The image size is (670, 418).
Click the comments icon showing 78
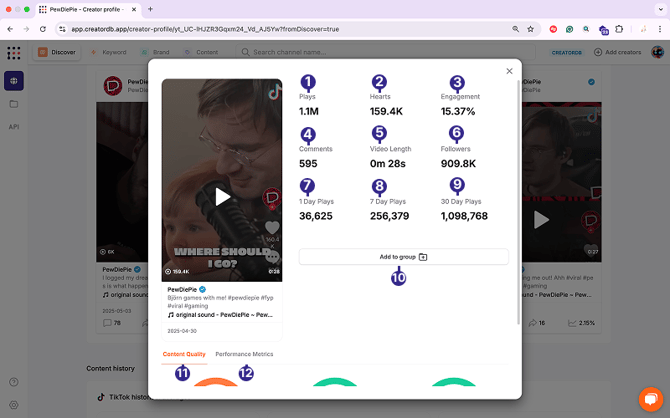click(x=107, y=323)
